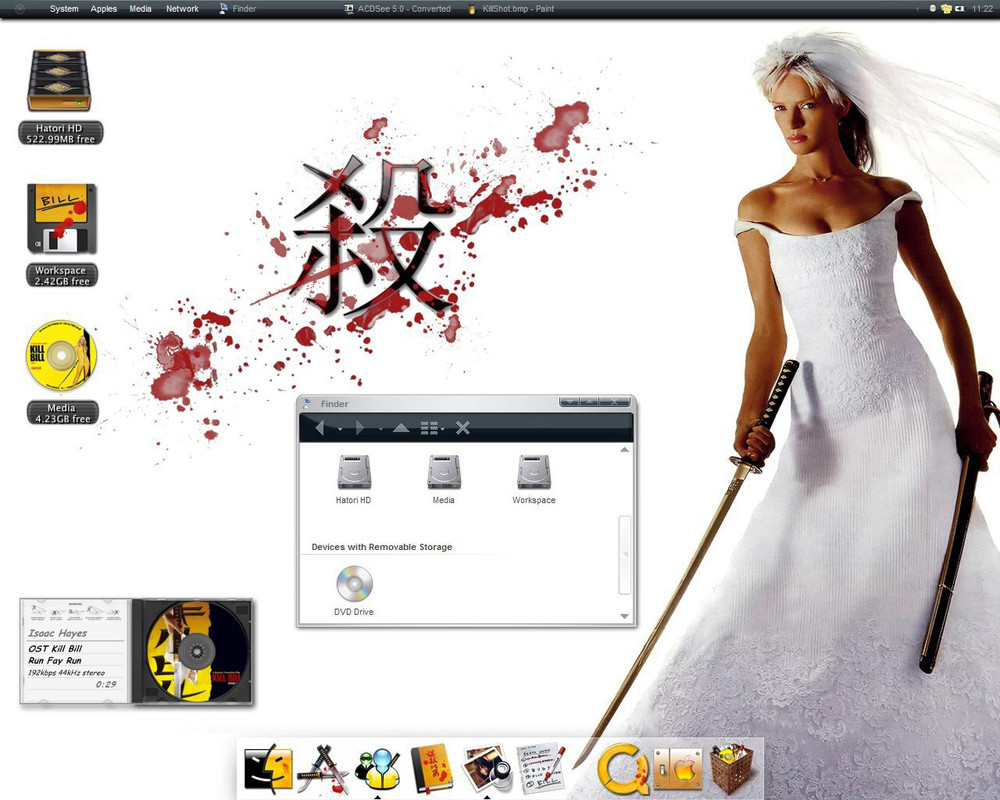
Task: Go forward using the Finder toolbar right arrow
Action: (x=360, y=427)
